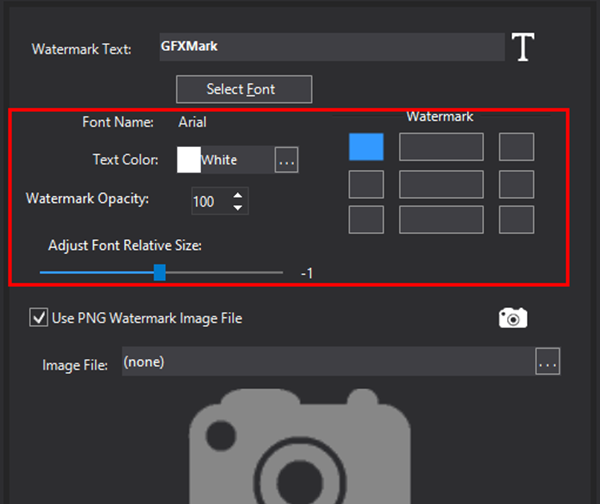Select middle-left watermark position box
This screenshot has width=600, height=504.
(x=366, y=184)
